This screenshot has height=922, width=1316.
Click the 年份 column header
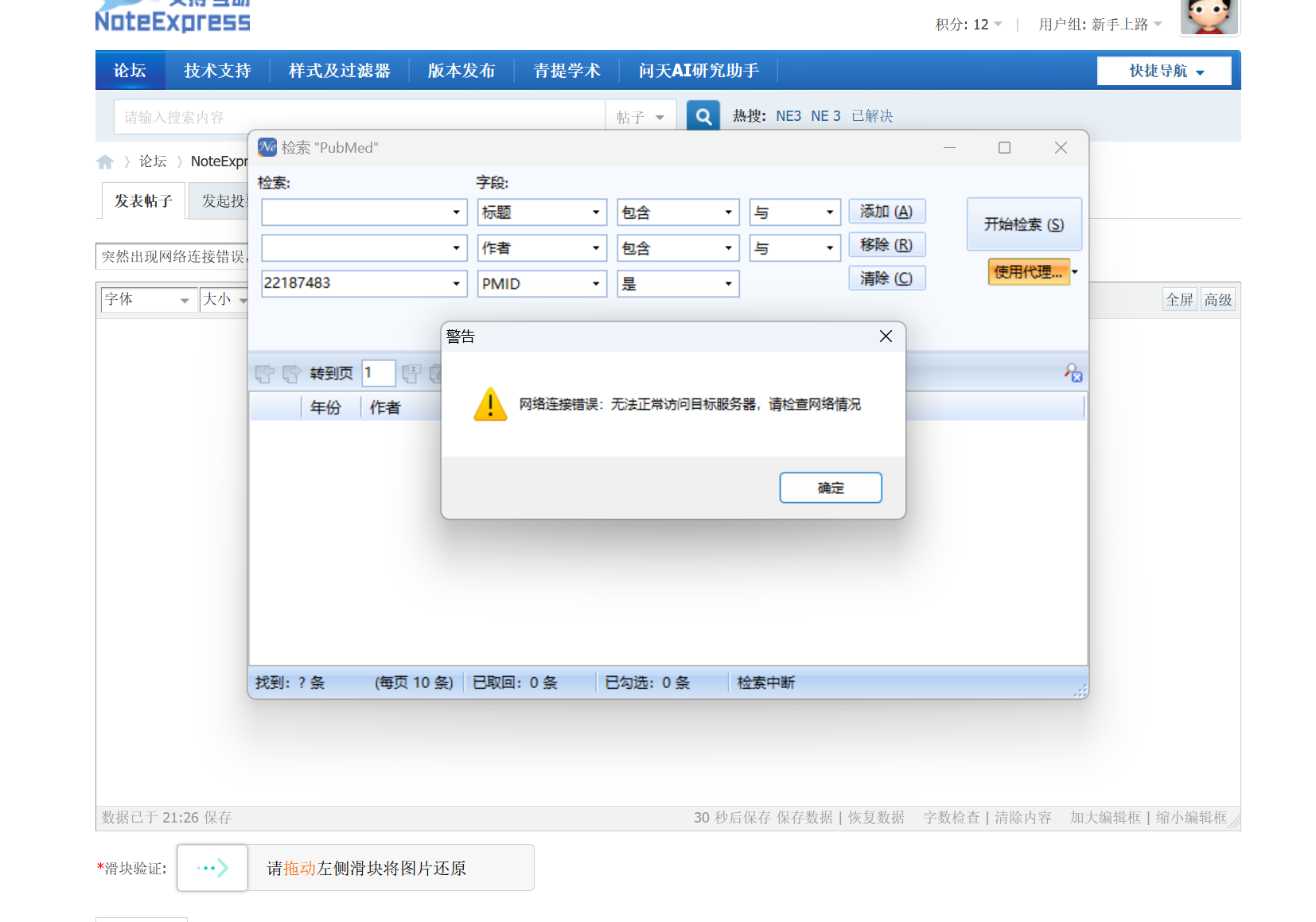325,407
